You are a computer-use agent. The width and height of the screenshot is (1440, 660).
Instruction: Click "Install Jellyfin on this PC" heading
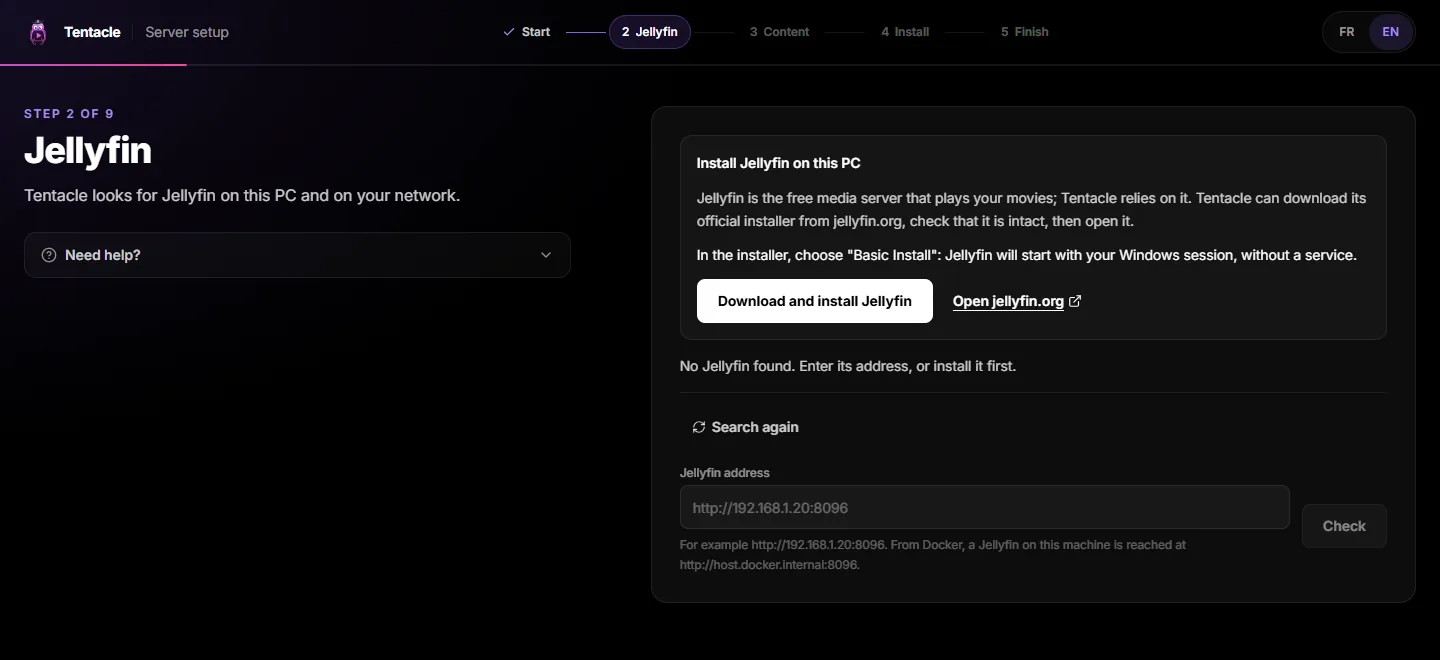778,163
